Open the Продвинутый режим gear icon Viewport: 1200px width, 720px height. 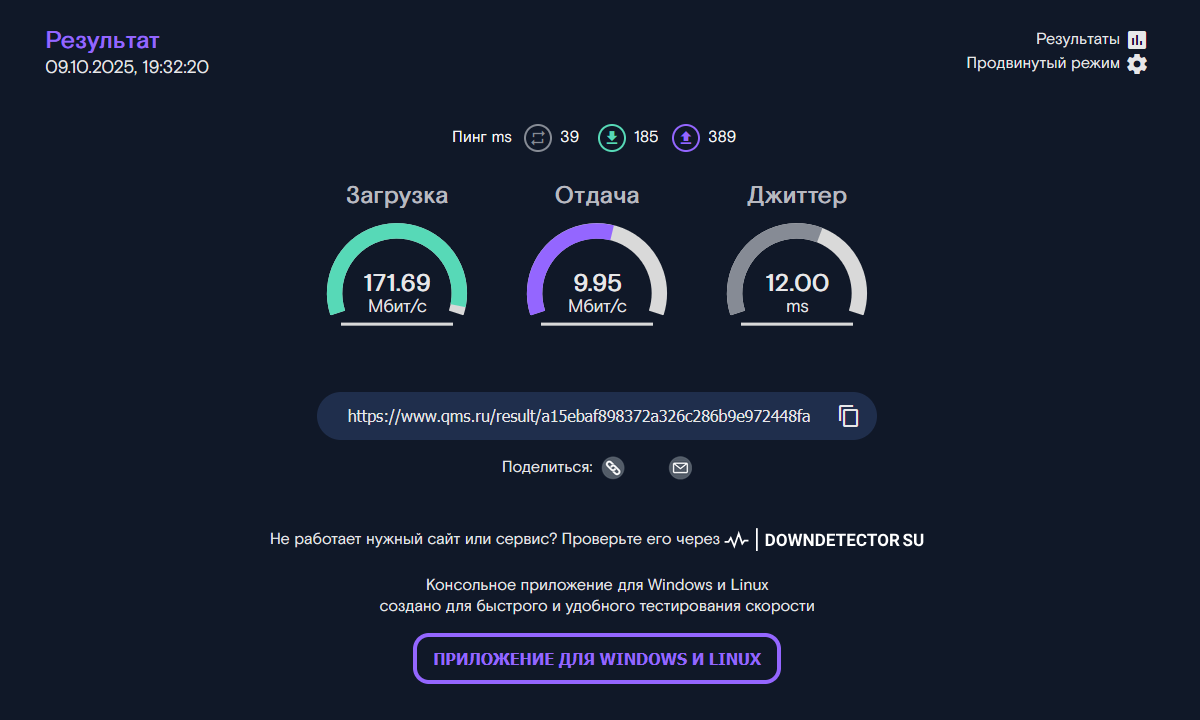pos(1137,64)
